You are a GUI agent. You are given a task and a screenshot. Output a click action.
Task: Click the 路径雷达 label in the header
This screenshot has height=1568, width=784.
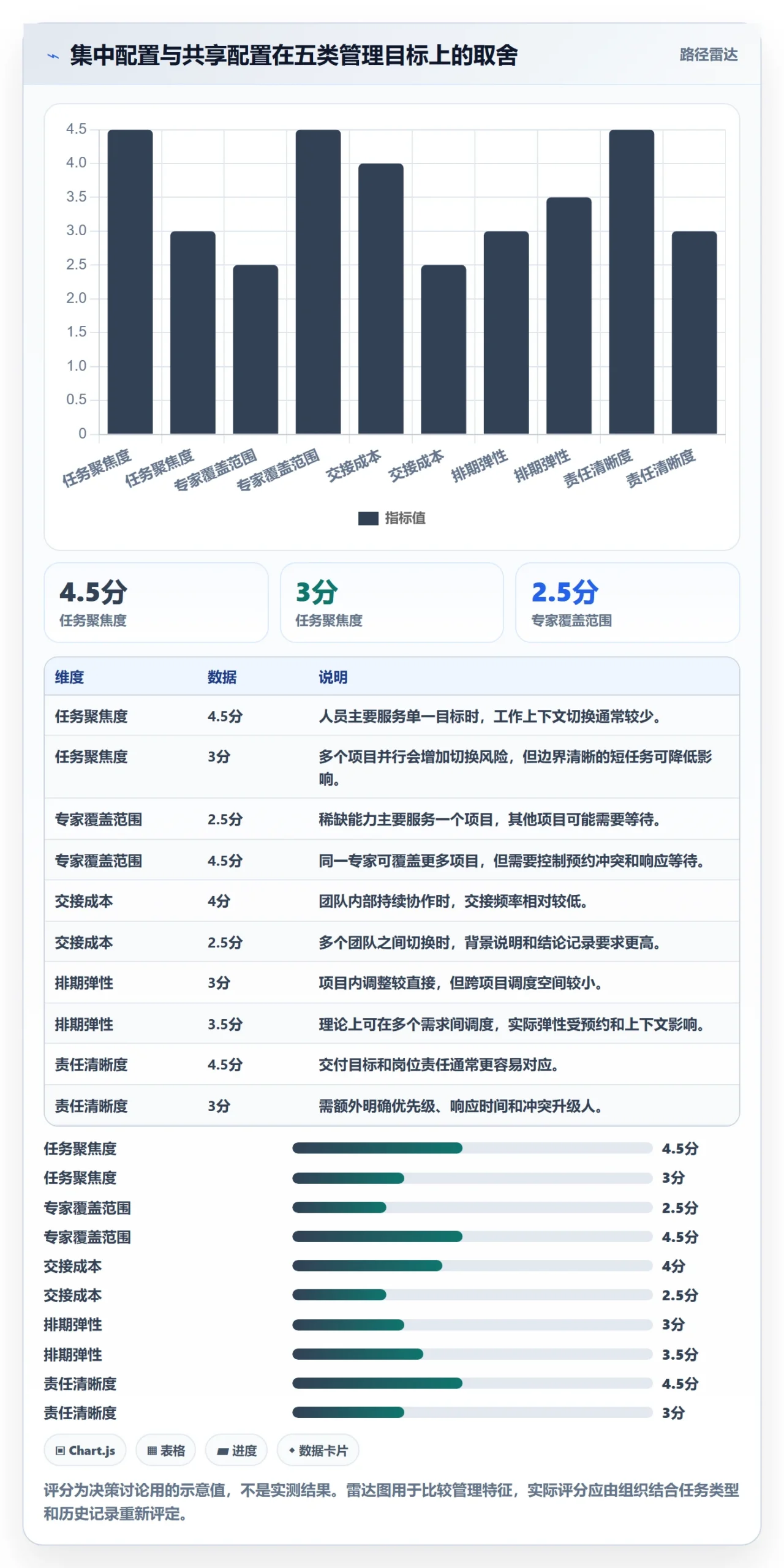click(x=708, y=55)
